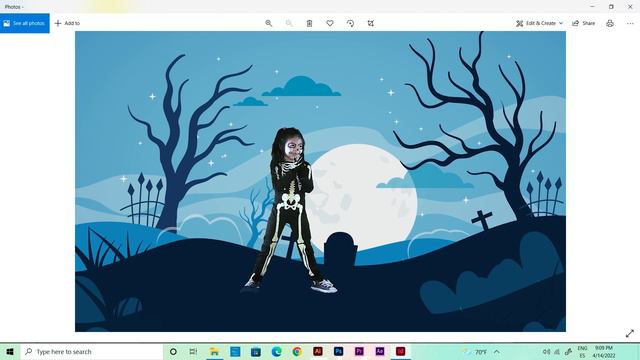Minimize the Photos window
640x360 pixels.
point(592,7)
